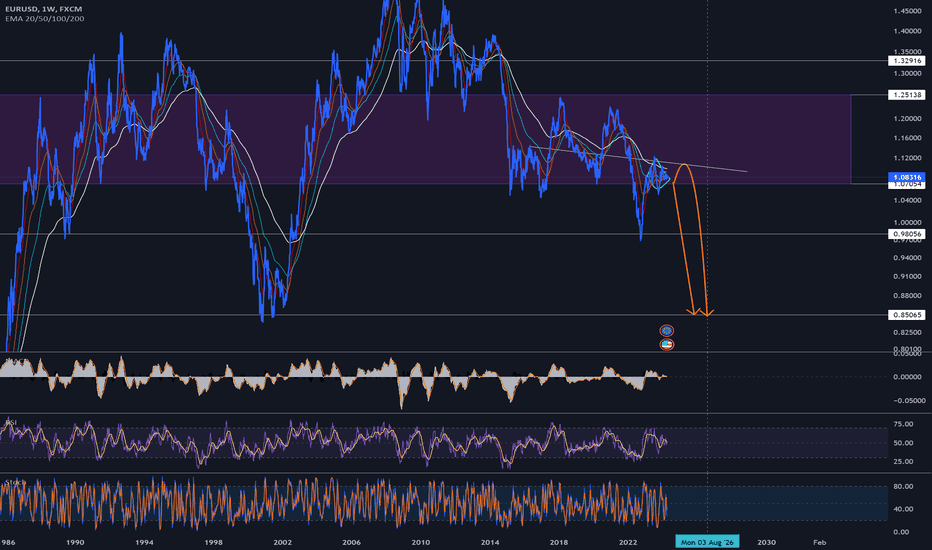Click the RSI 50.00 scale value
Viewport: 932px width, 550px height.
[903, 443]
